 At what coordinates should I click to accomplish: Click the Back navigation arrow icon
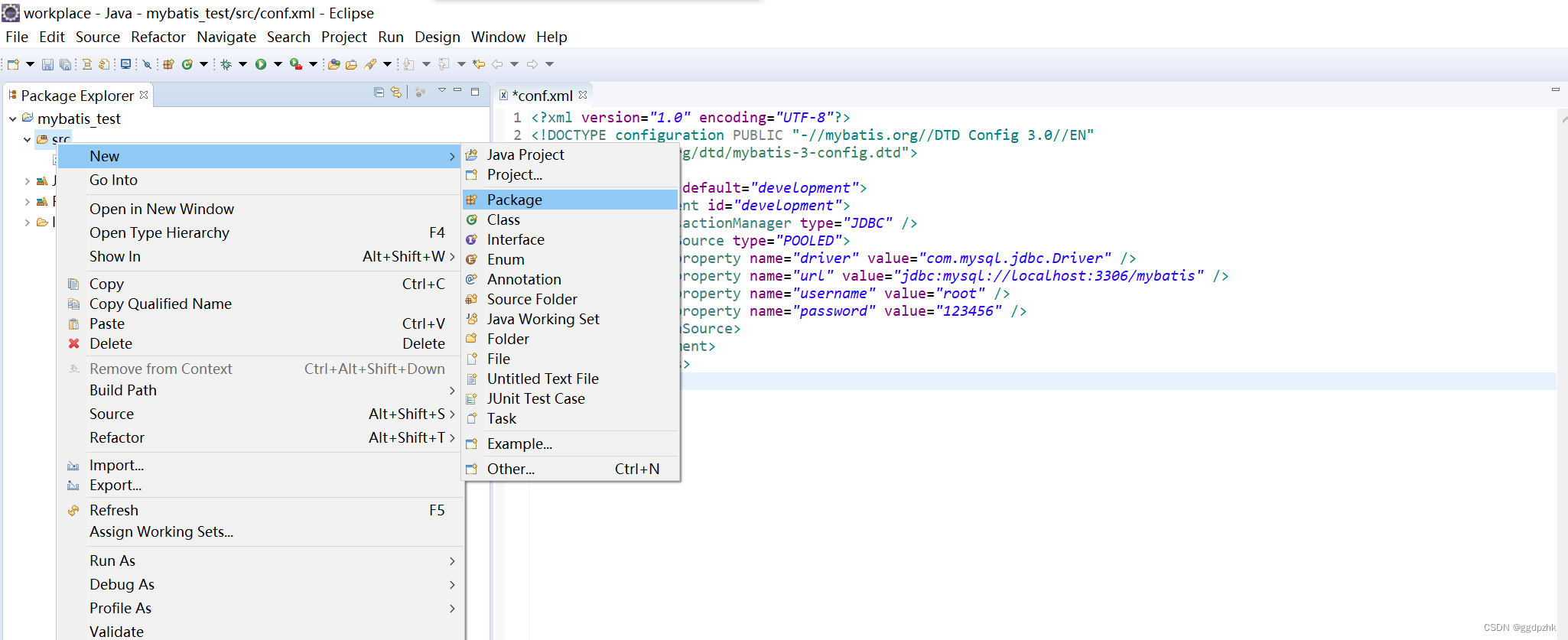click(x=497, y=64)
